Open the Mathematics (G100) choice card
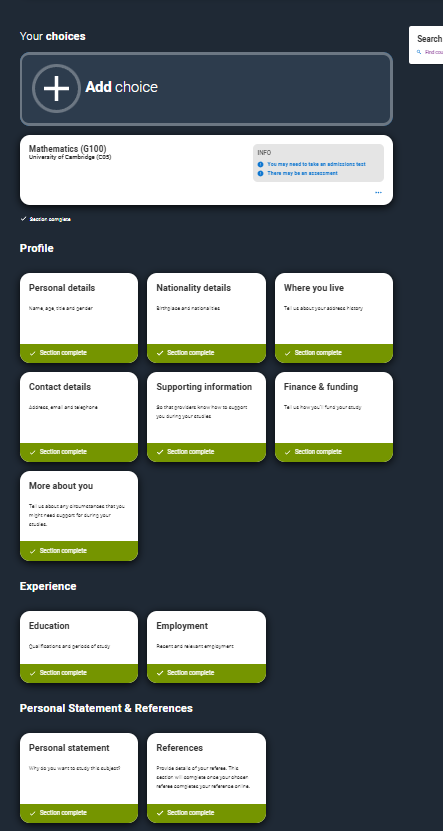The height and width of the screenshot is (831, 443). (x=206, y=170)
